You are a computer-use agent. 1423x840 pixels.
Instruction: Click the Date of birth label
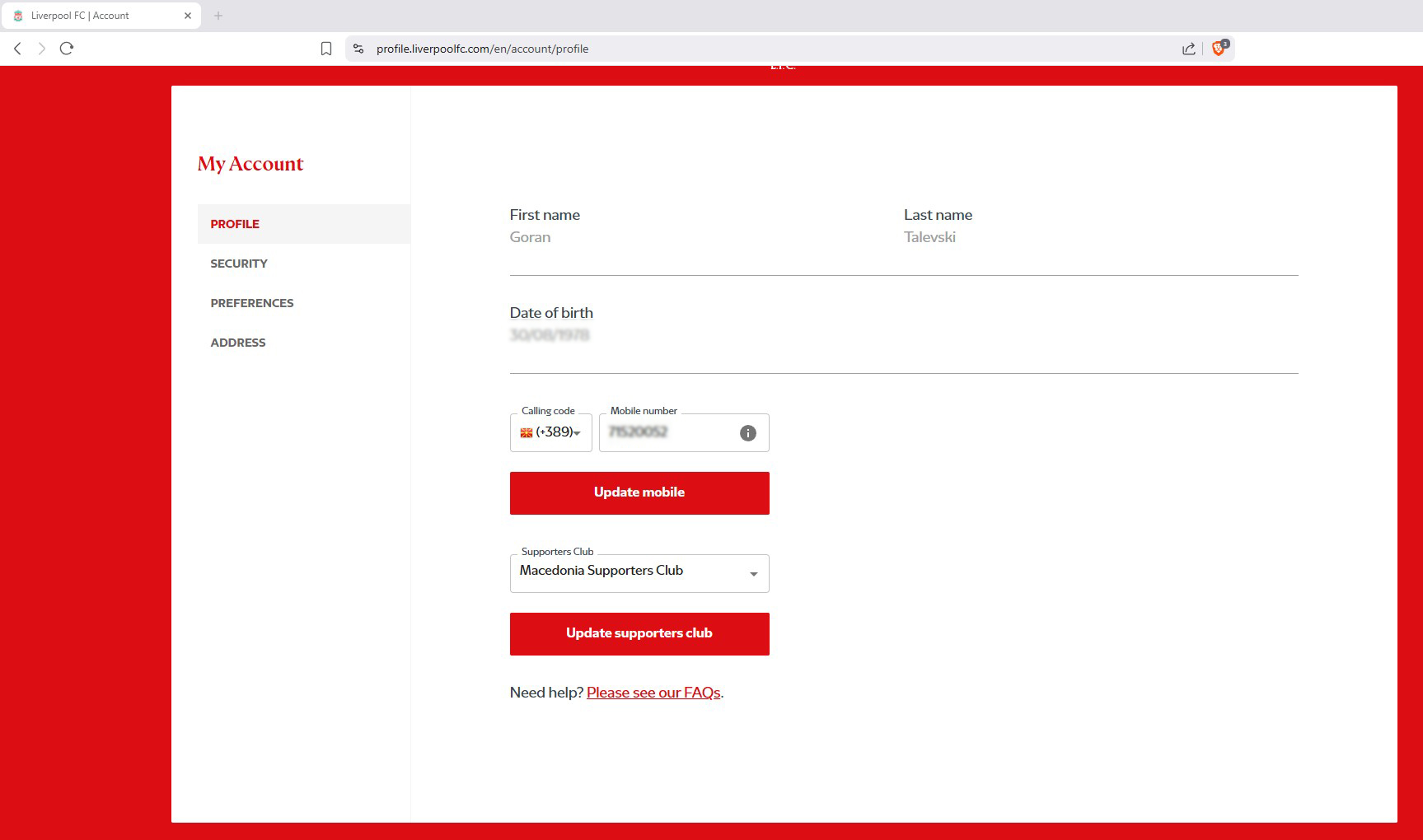(551, 313)
